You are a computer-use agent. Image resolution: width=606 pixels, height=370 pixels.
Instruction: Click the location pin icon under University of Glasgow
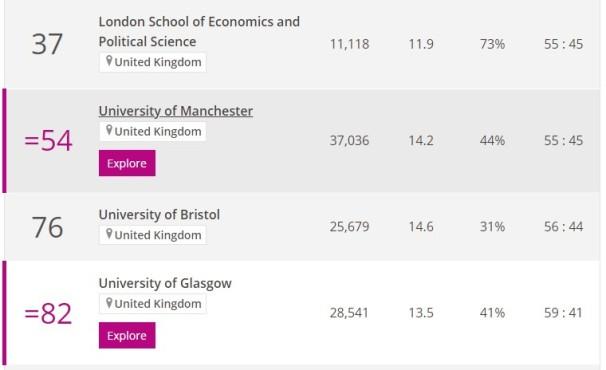[x=109, y=303]
